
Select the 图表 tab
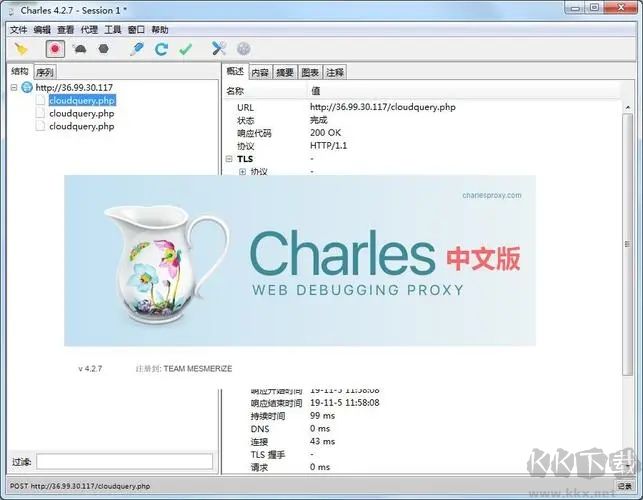coord(310,72)
